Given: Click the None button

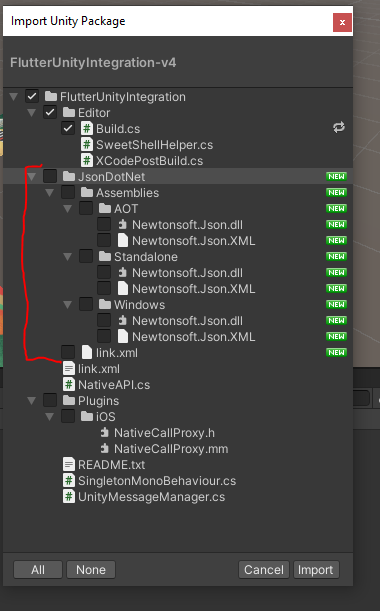Looking at the screenshot, I should [x=91, y=569].
